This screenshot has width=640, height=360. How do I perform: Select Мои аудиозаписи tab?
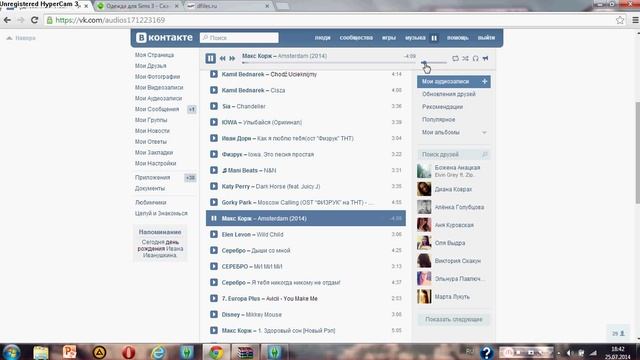point(454,82)
